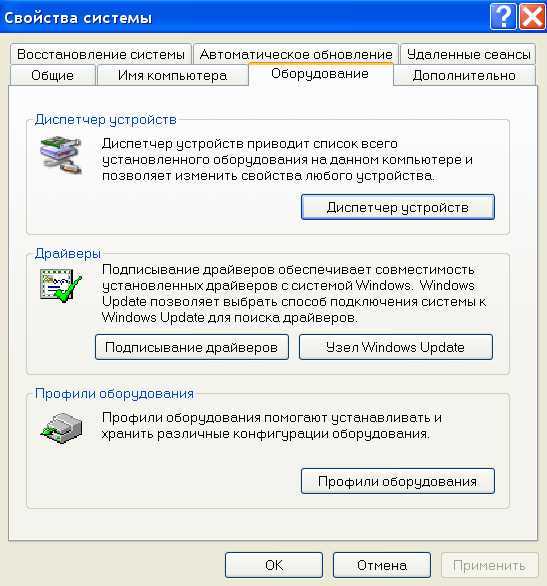Viewport: 547px width, 586px height.
Task: Click Профили оборудования button
Action: tap(398, 481)
